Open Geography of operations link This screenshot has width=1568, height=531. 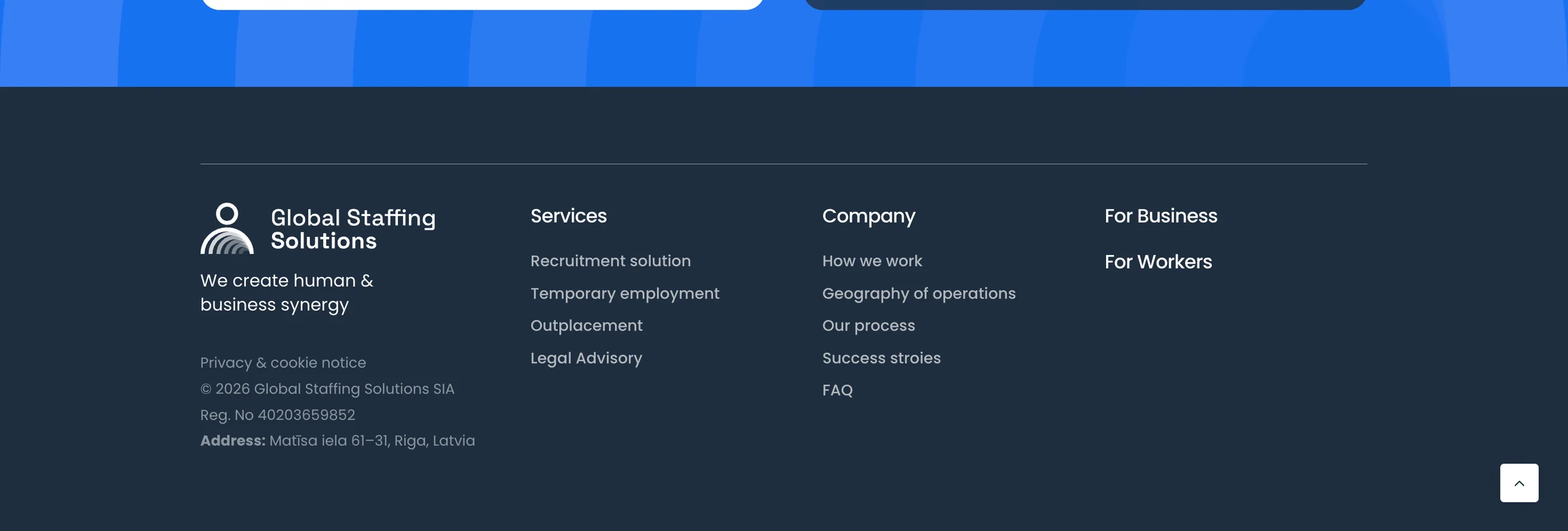click(x=919, y=294)
